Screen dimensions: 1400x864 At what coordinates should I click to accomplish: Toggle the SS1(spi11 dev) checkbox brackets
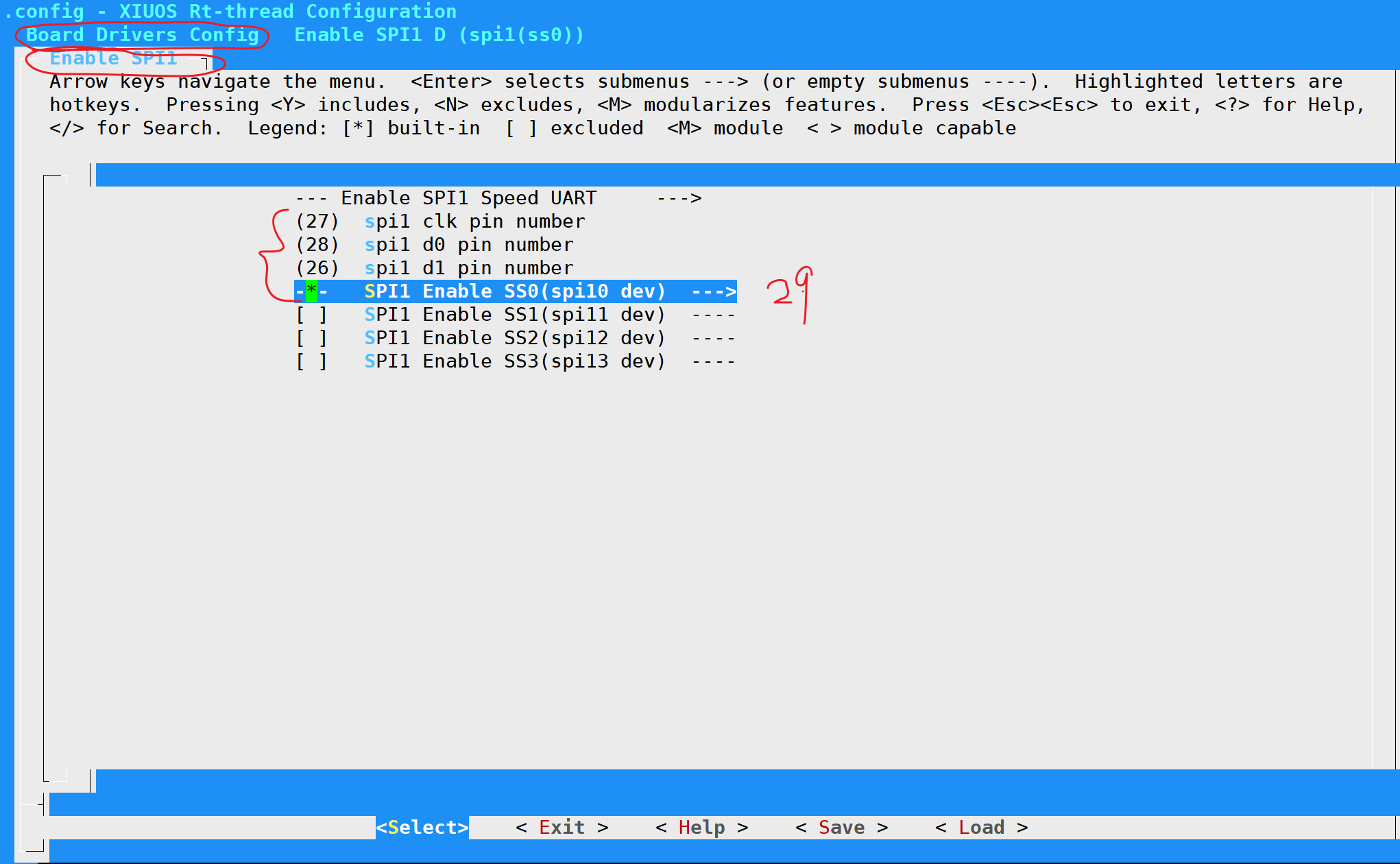click(x=311, y=315)
